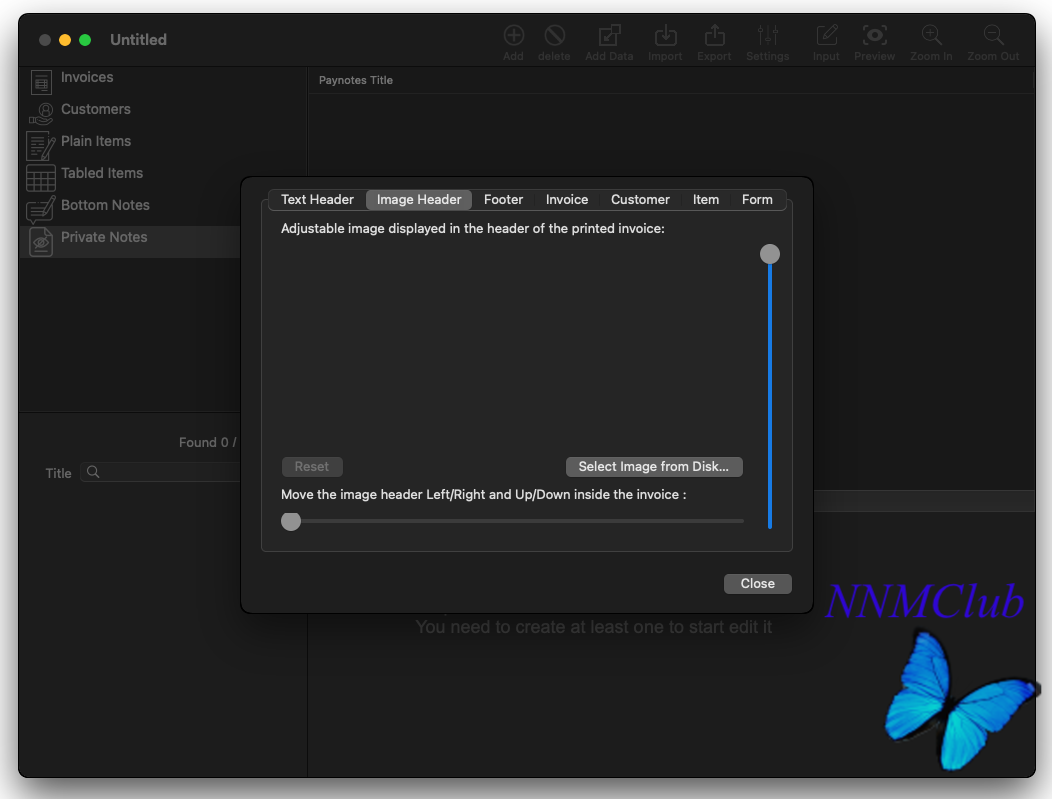Open the Customer tab
1052x799 pixels.
point(640,199)
